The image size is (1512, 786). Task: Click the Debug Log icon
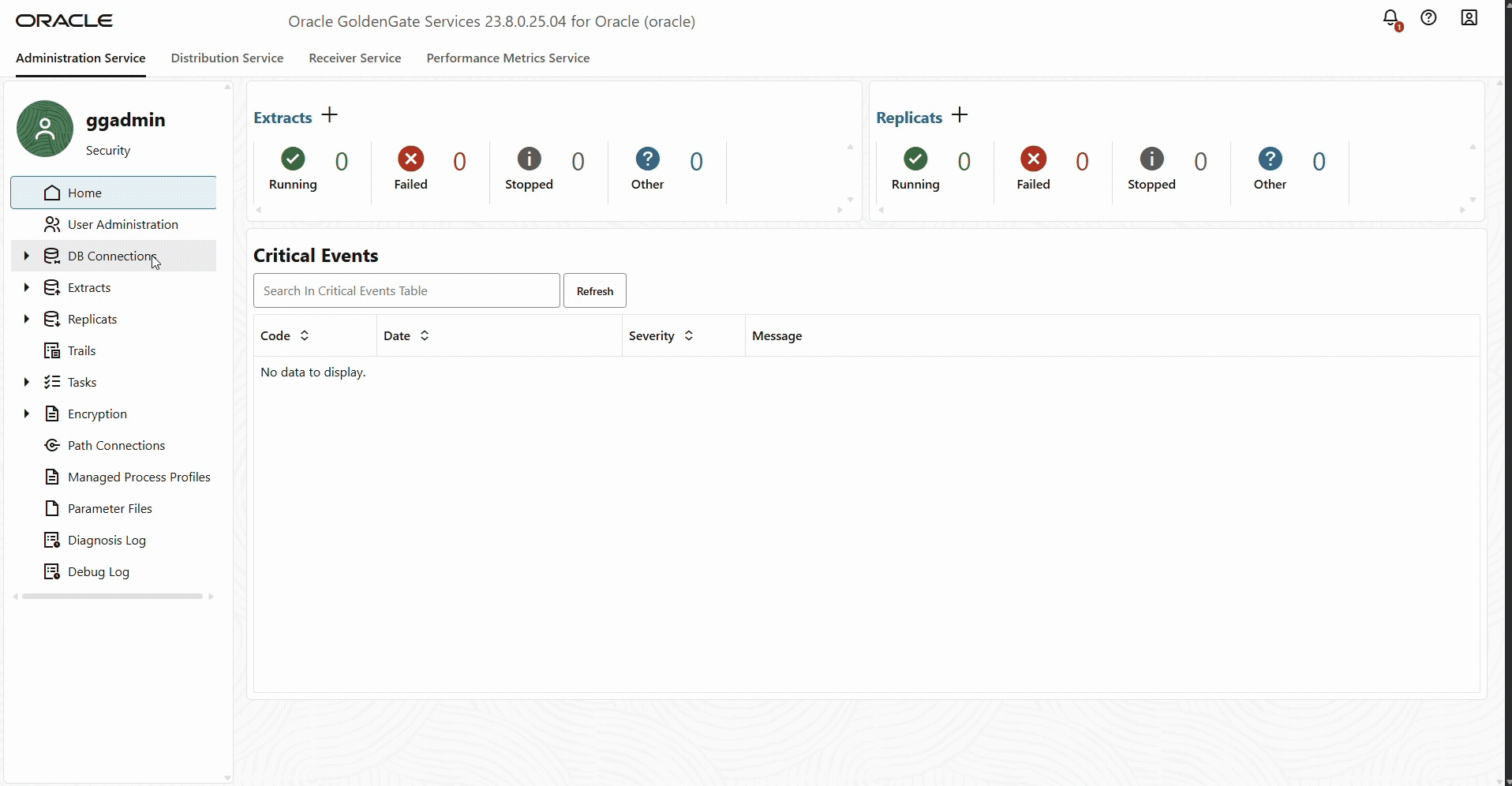pyautogui.click(x=52, y=571)
